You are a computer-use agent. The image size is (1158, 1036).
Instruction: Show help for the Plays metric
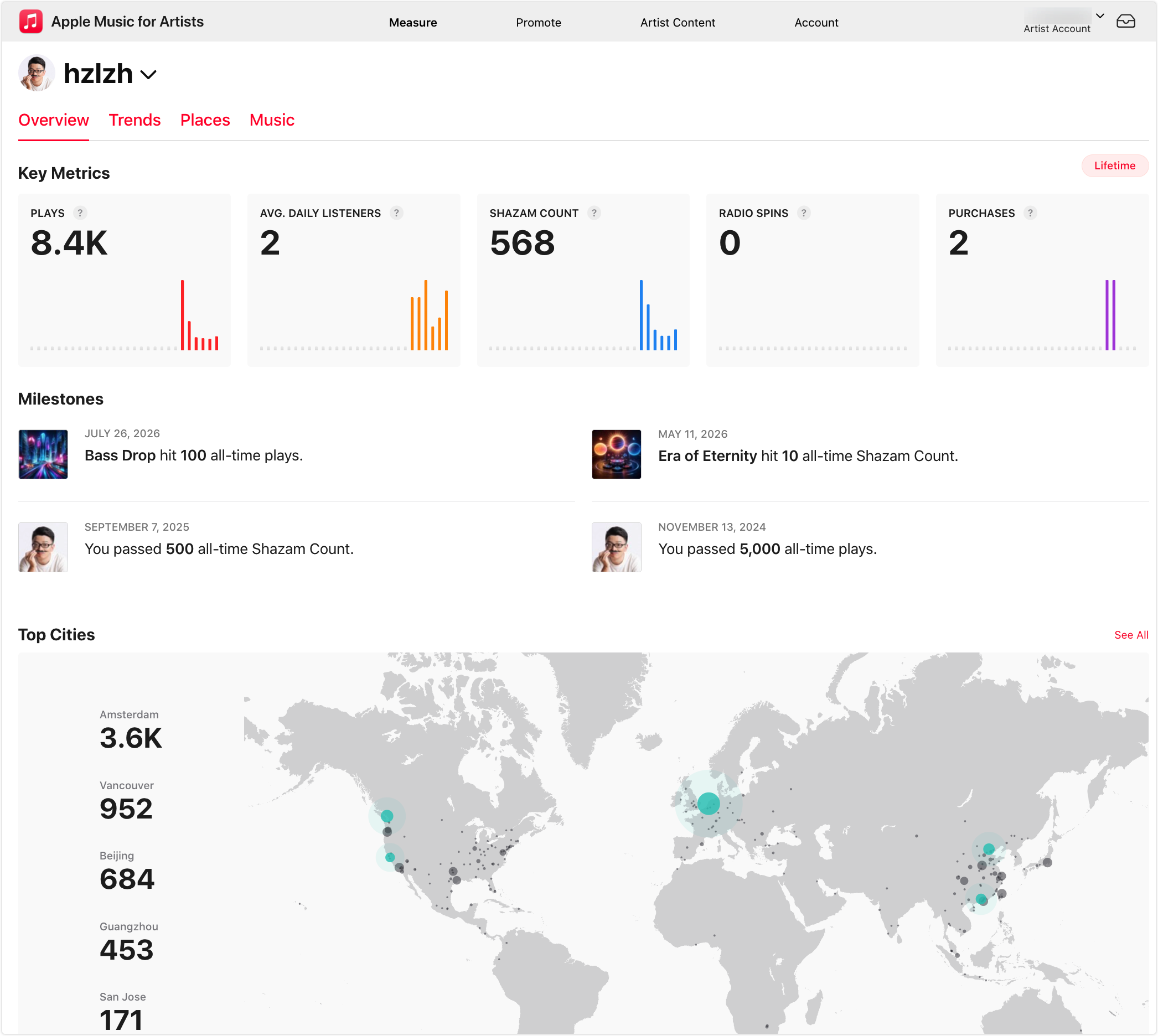point(80,213)
